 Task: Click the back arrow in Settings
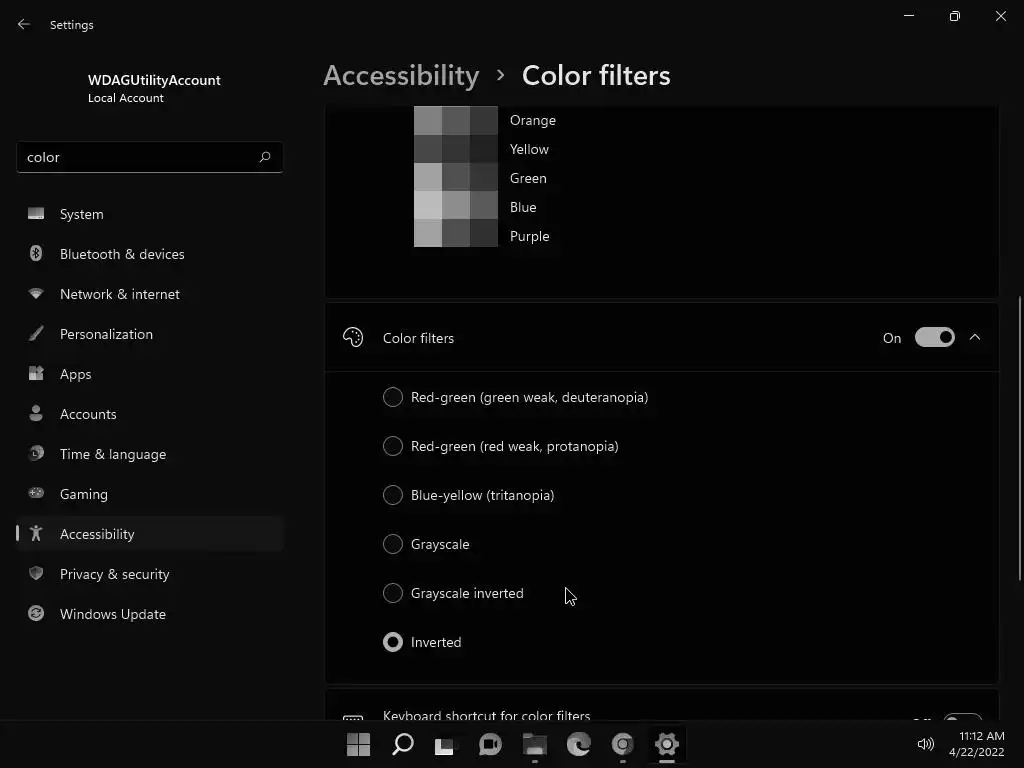click(x=24, y=25)
